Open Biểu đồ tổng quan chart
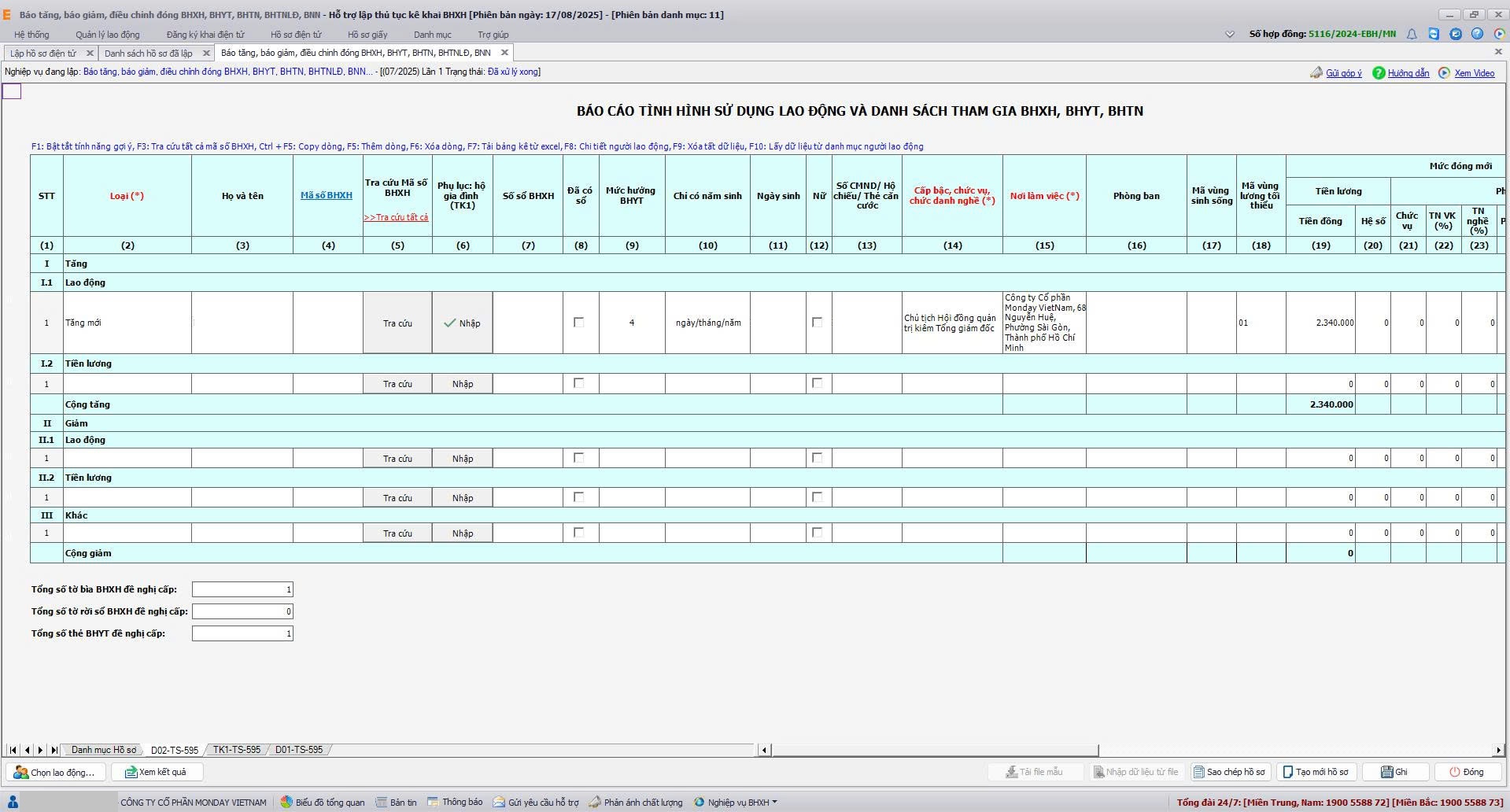This screenshot has height=812, width=1510. [x=323, y=803]
